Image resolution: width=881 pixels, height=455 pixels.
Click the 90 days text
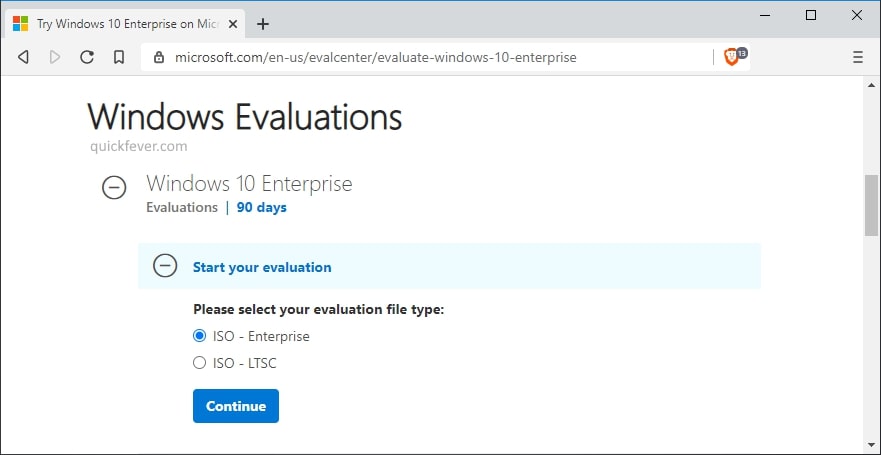261,207
